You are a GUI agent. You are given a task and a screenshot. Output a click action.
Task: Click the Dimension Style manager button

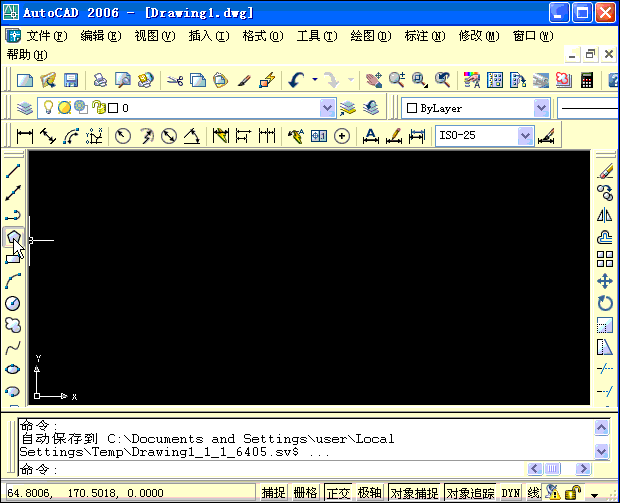click(x=546, y=136)
